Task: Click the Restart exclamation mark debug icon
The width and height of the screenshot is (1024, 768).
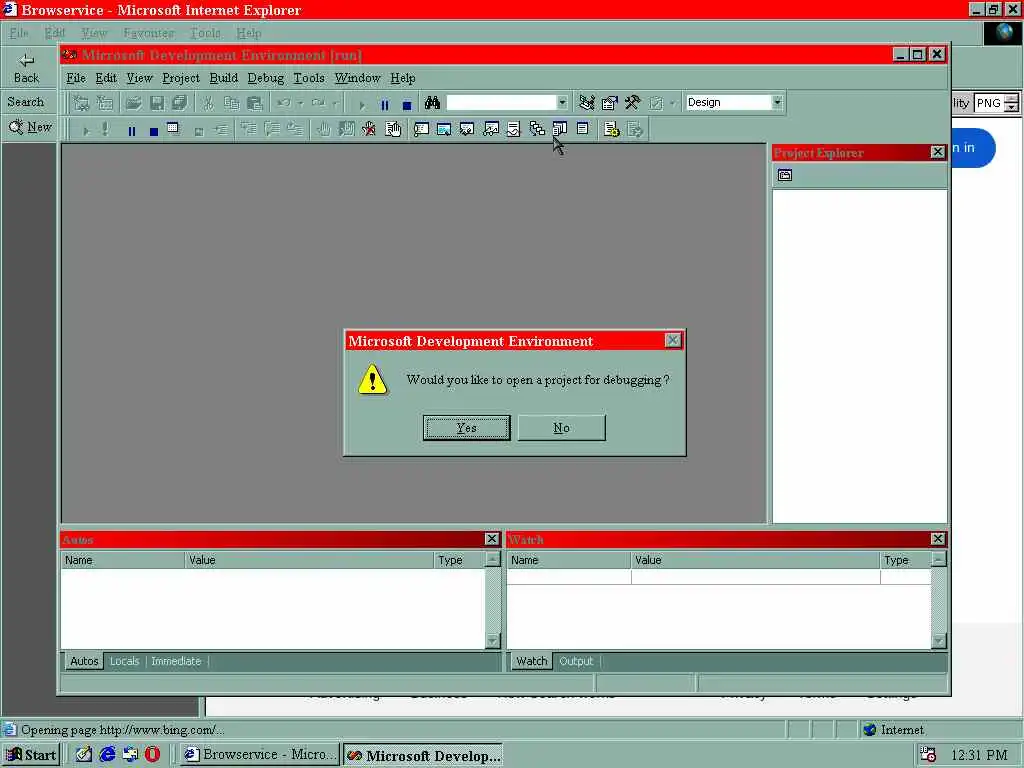Action: [x=105, y=129]
